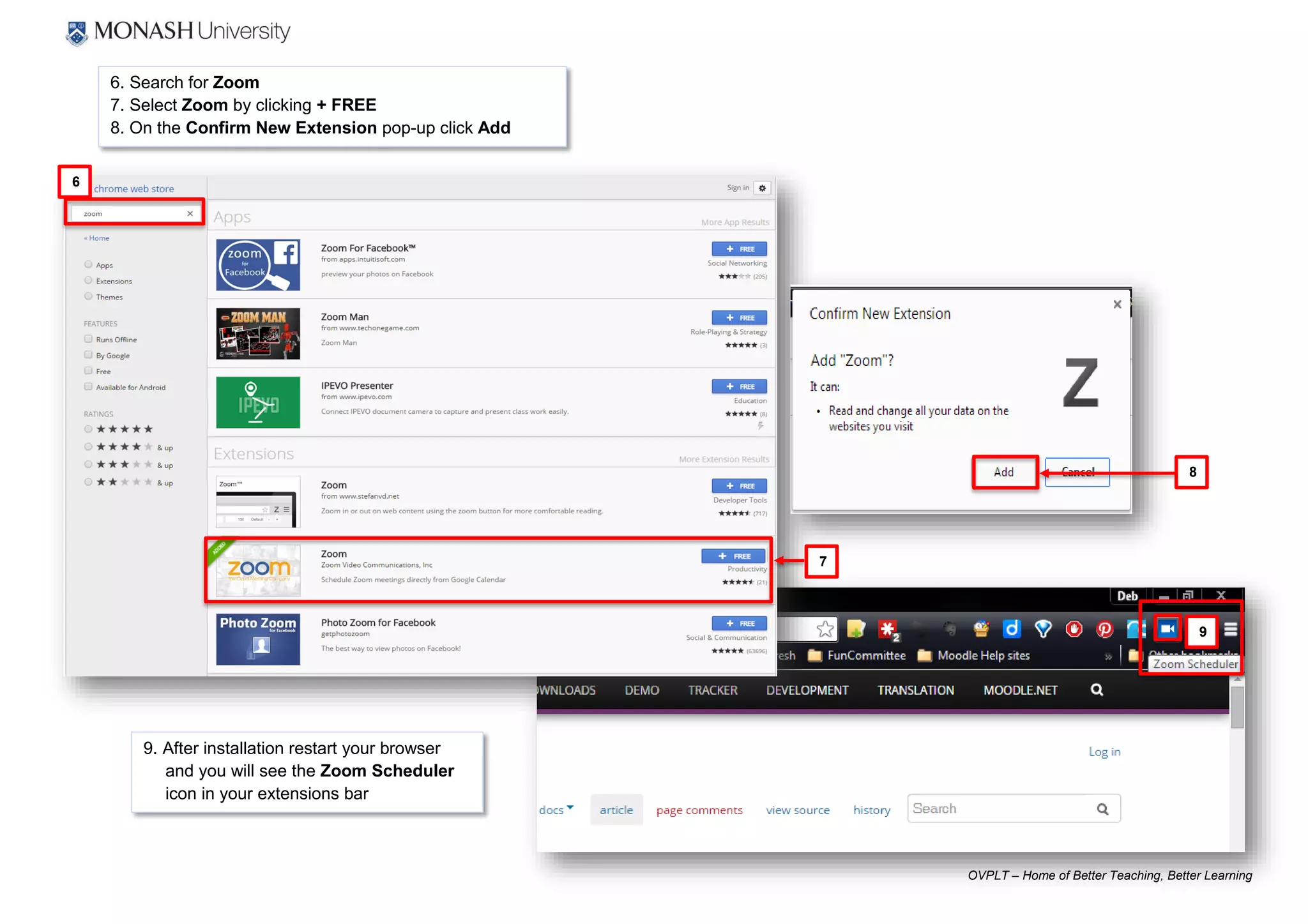The width and height of the screenshot is (1308, 924).
Task: Click Add in Confirm New Extension dialog
Action: click(x=1003, y=472)
